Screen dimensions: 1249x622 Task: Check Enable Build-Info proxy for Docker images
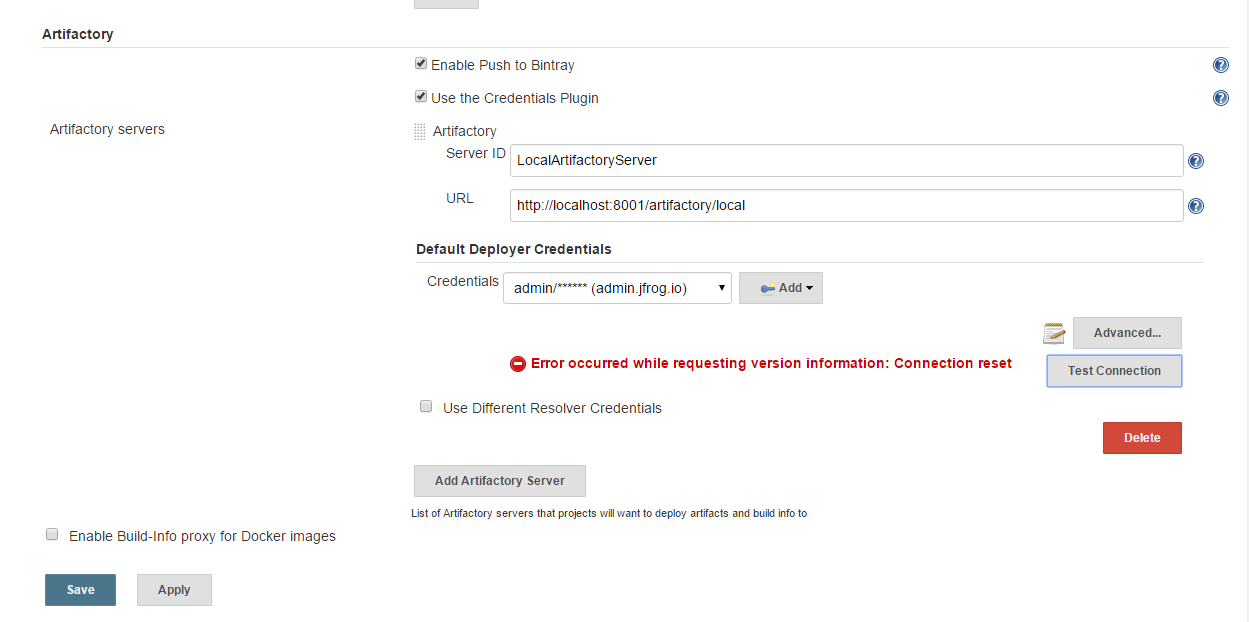52,535
